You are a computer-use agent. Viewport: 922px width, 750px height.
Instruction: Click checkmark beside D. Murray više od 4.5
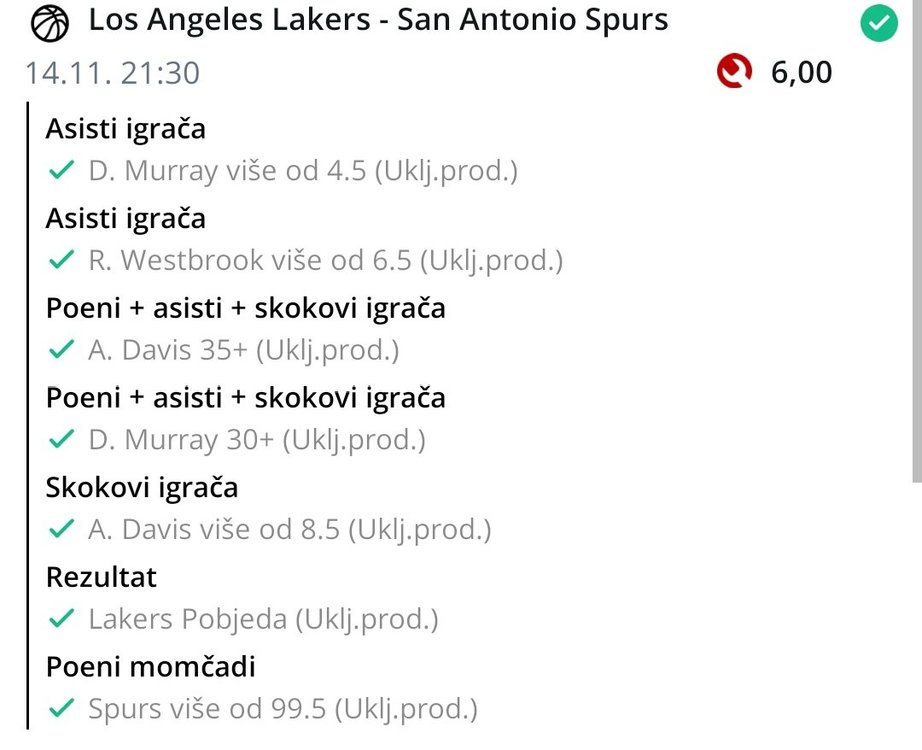pos(62,171)
